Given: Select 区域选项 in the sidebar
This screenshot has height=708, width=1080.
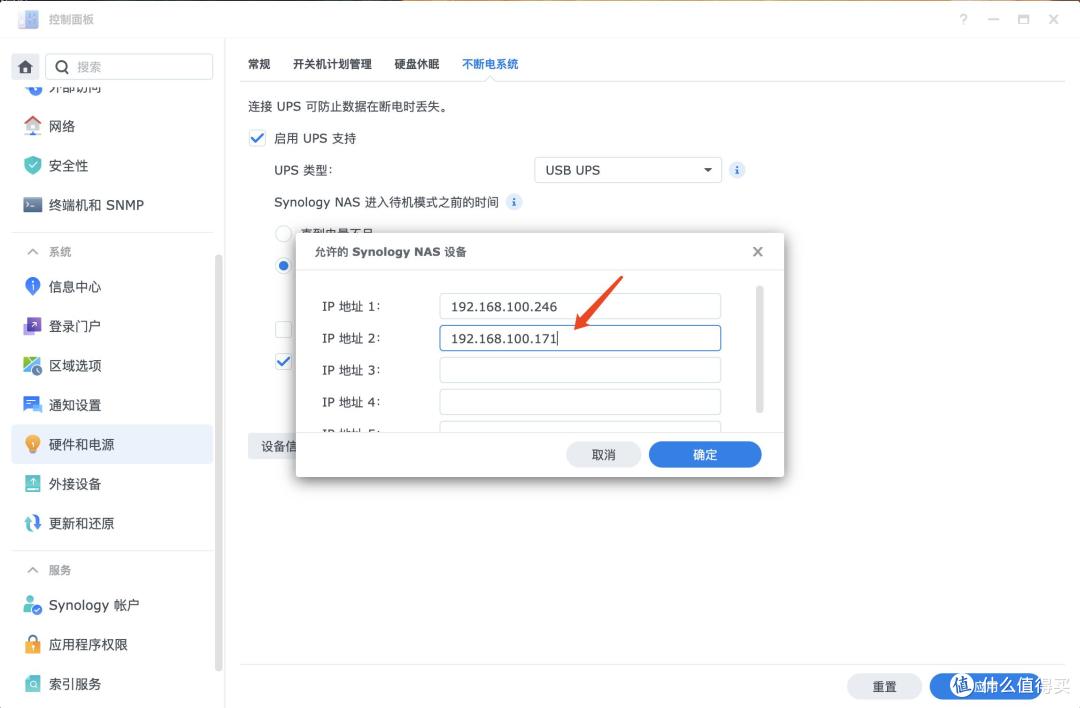Looking at the screenshot, I should (x=112, y=365).
